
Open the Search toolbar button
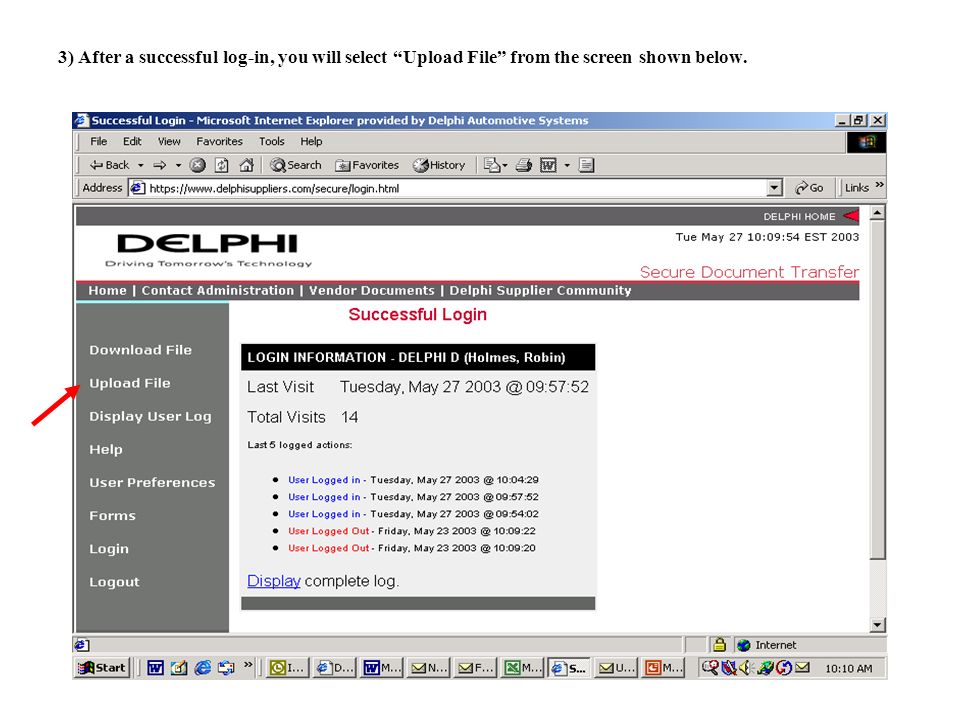(296, 165)
